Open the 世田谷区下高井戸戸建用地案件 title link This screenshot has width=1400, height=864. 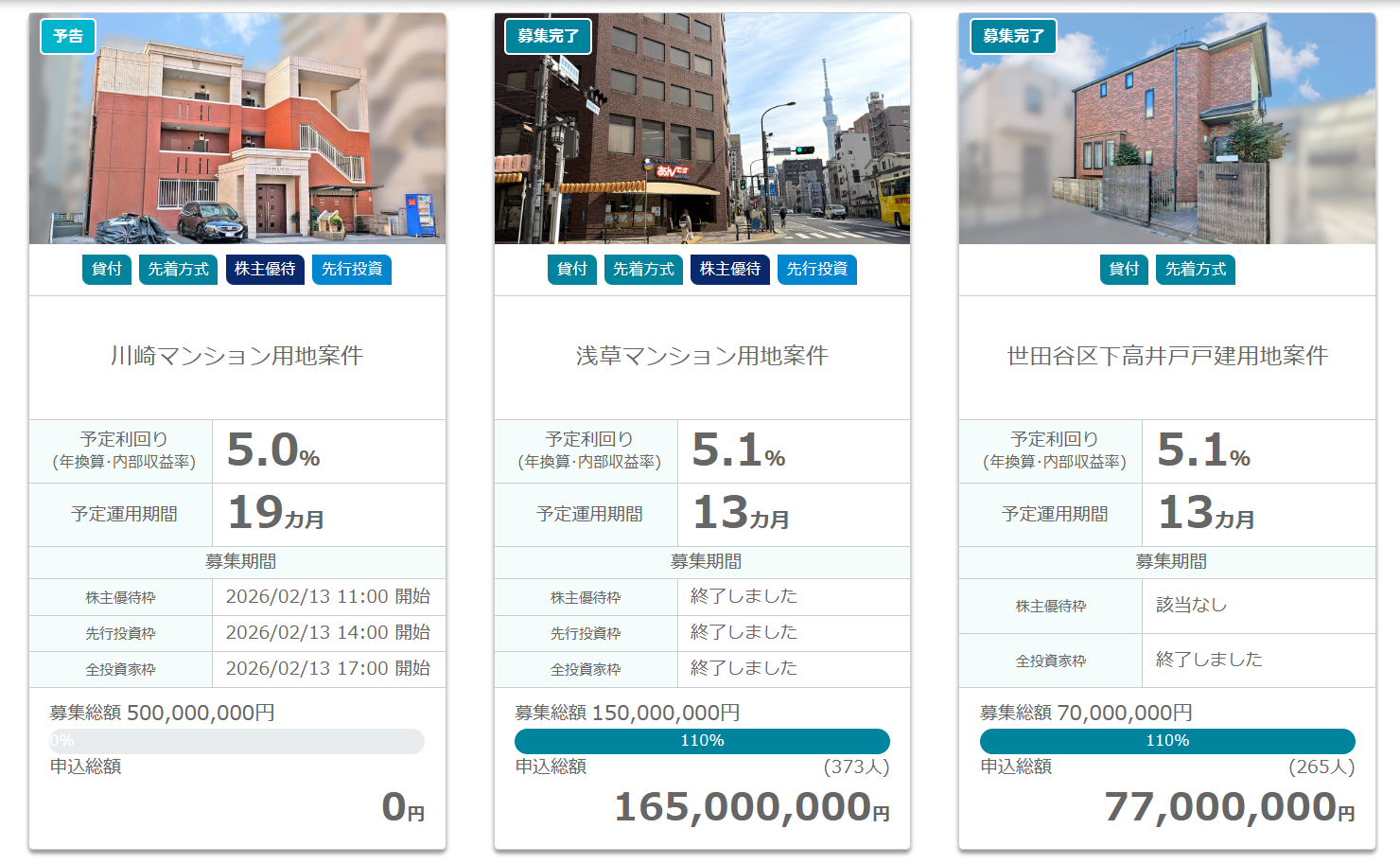click(1167, 356)
